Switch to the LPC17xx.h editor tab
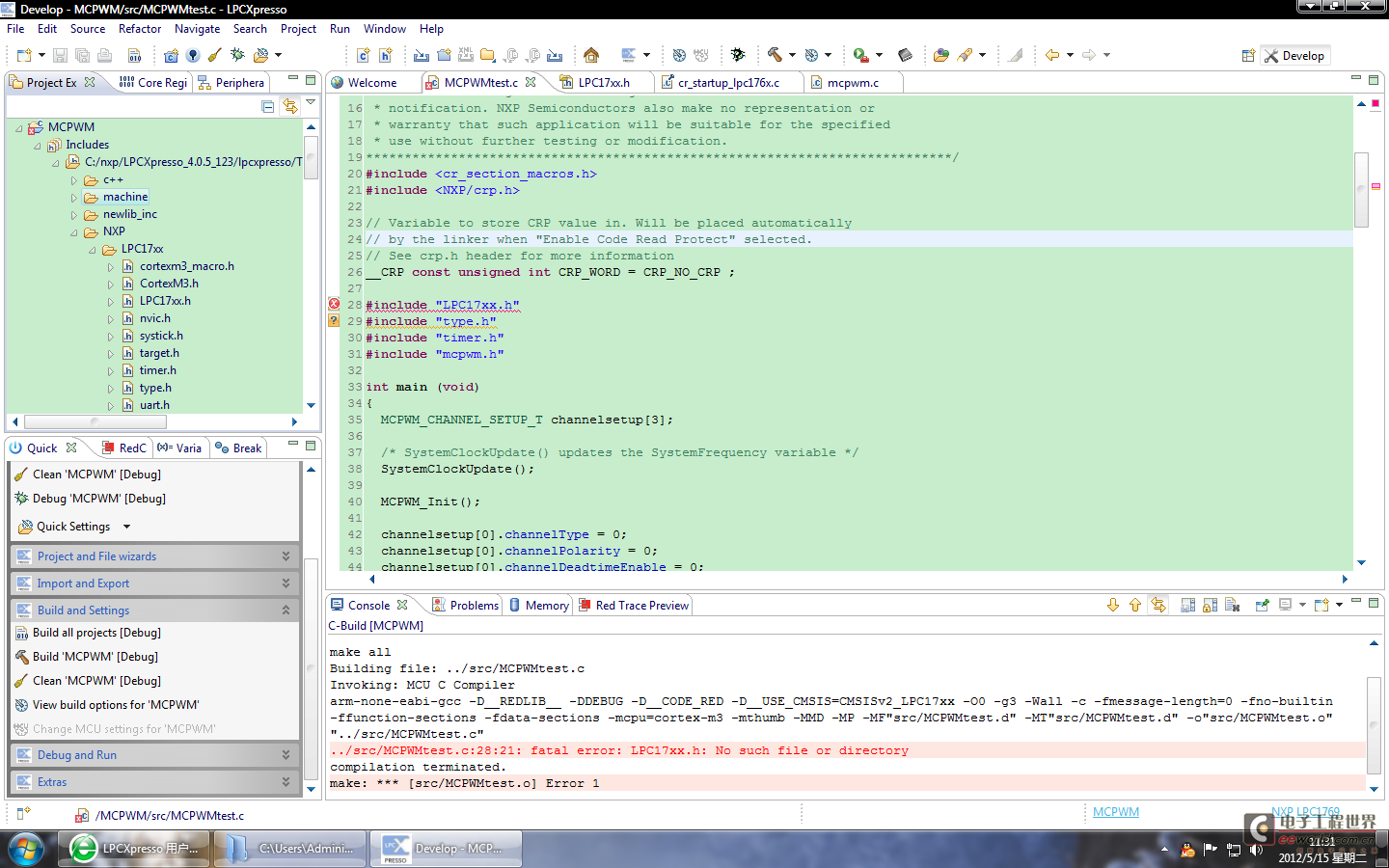This screenshot has height=868, width=1389. 604,83
